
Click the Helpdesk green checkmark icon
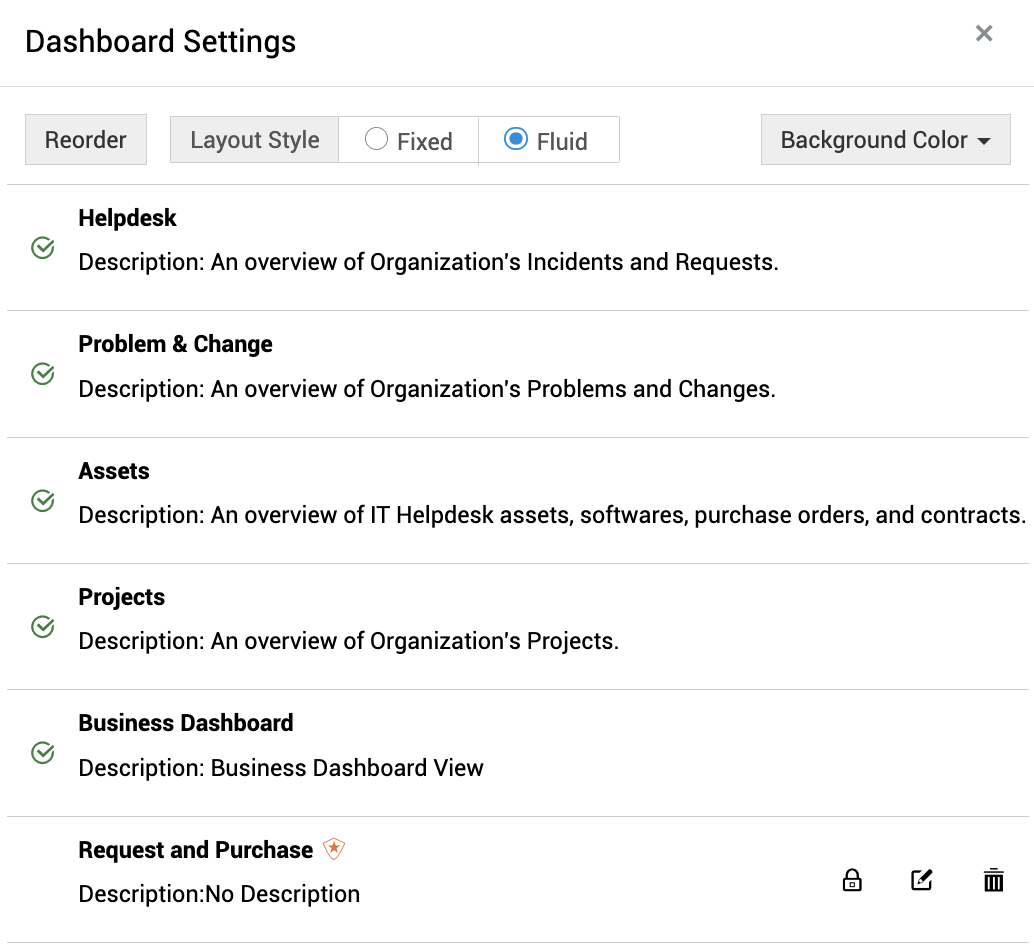point(43,247)
